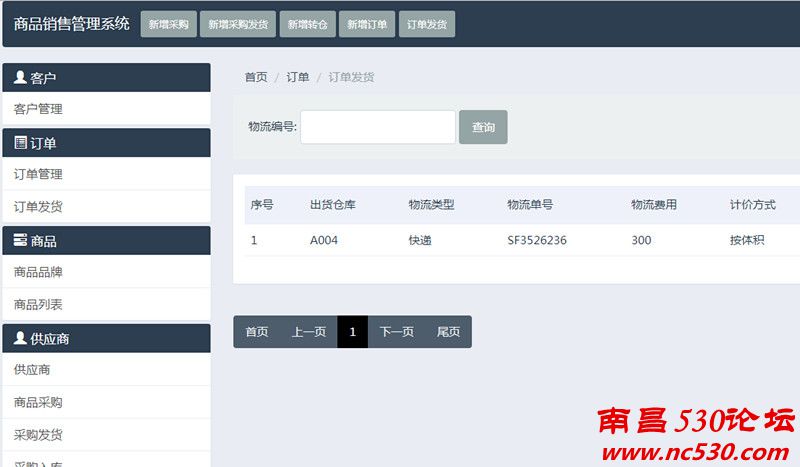
Task: Click the icon beside 商品 sidebar header
Action: 20,241
